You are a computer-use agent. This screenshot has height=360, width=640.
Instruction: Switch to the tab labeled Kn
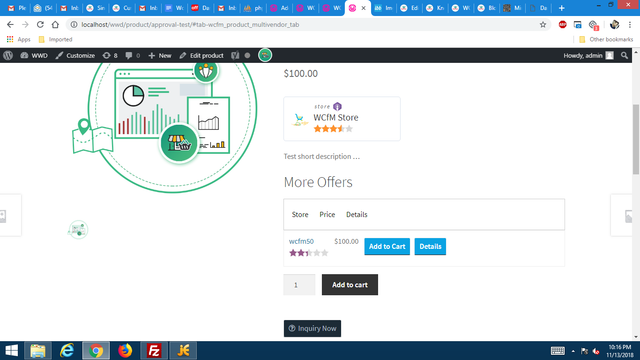[435, 8]
